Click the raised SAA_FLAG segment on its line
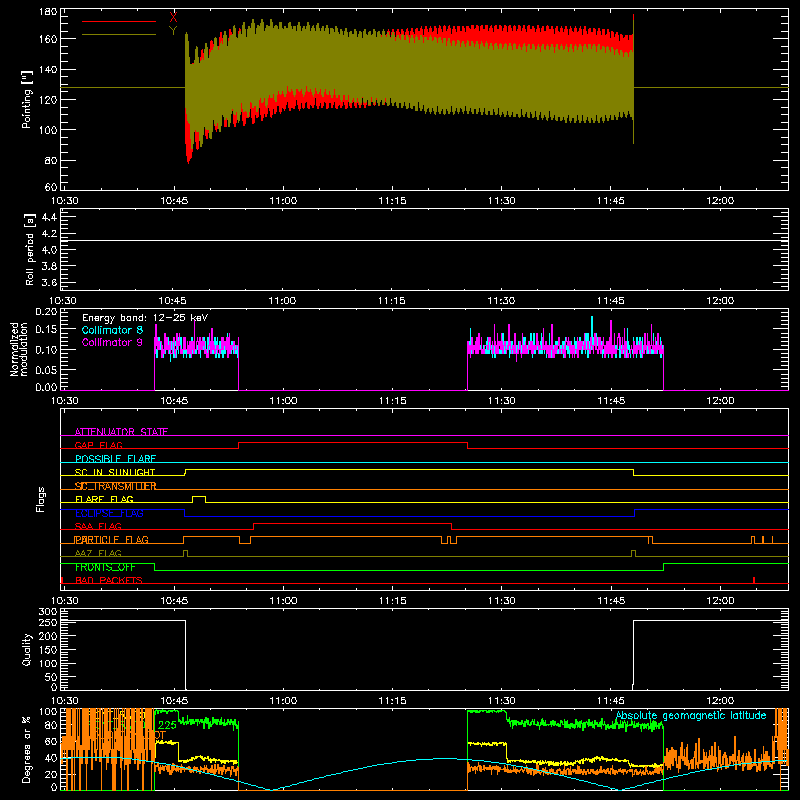Screen dimensions: 800x800 click(x=353, y=523)
